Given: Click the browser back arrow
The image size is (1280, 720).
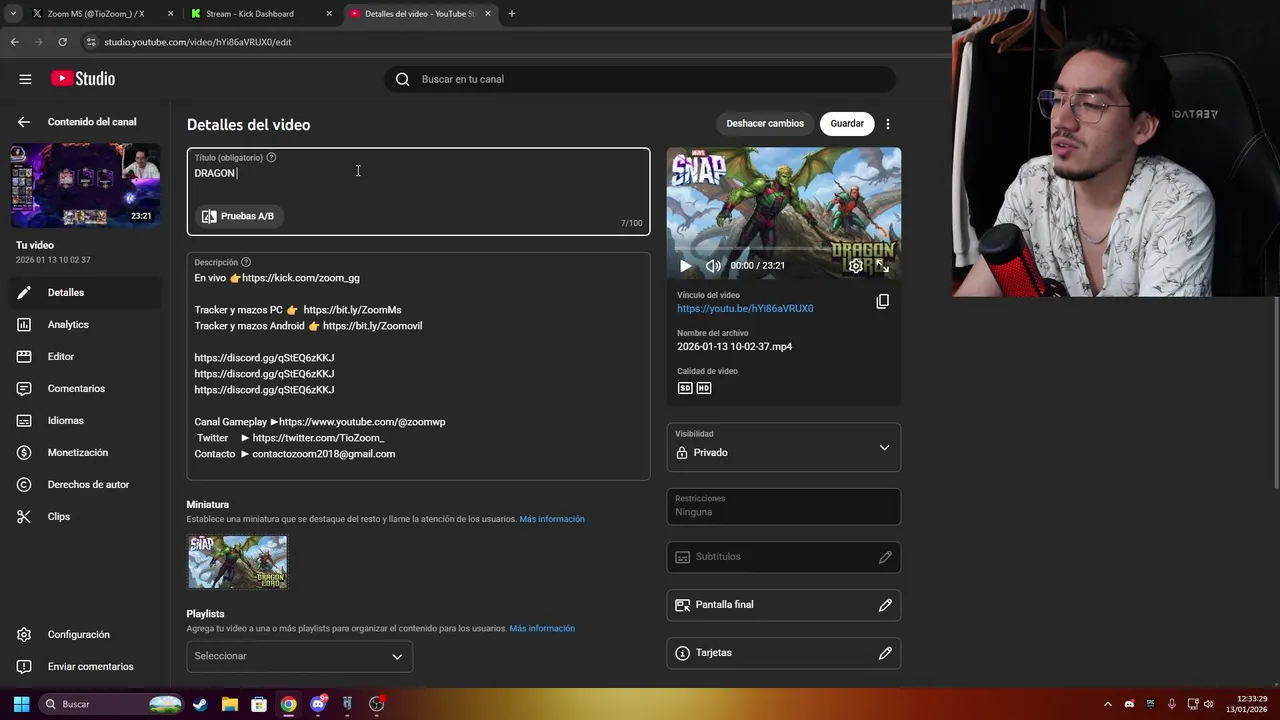Looking at the screenshot, I should [14, 42].
